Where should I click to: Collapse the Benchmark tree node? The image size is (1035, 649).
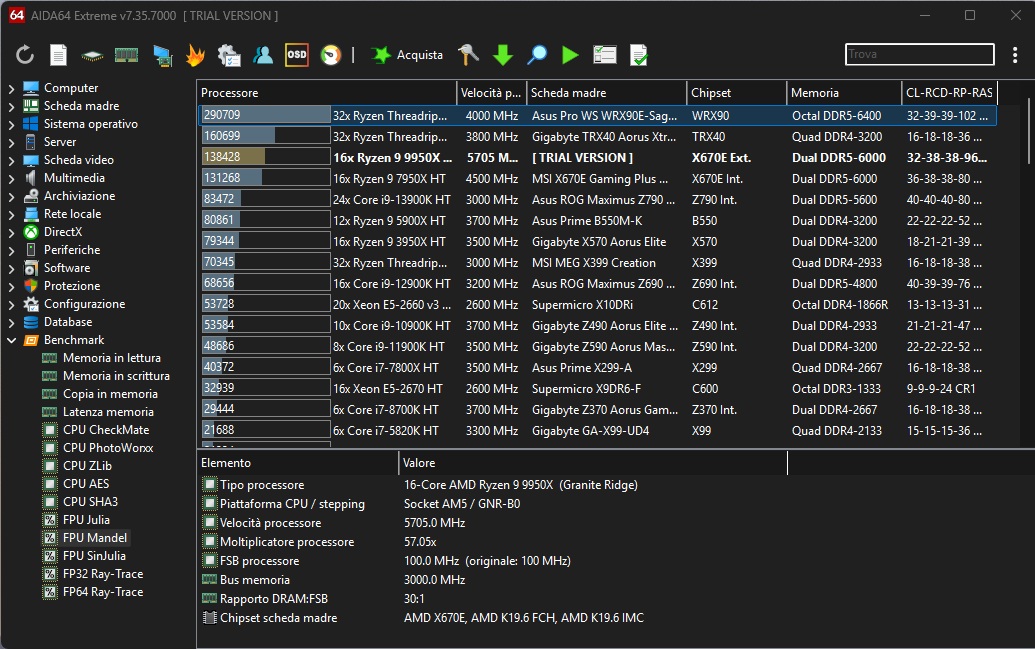(x=11, y=340)
